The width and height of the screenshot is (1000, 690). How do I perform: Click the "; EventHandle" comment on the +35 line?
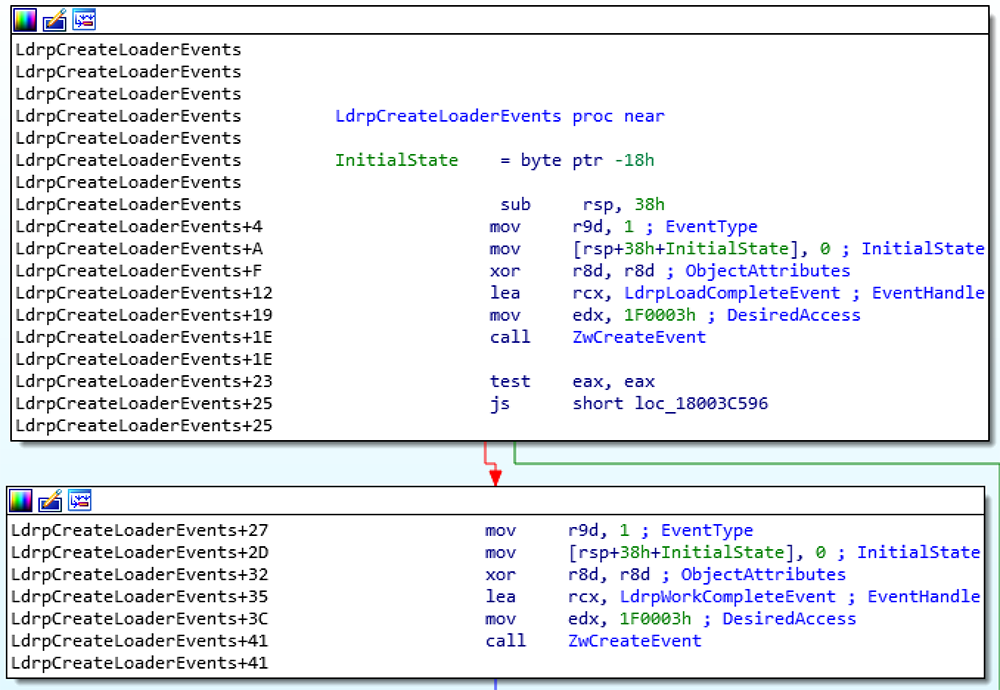[x=914, y=597]
